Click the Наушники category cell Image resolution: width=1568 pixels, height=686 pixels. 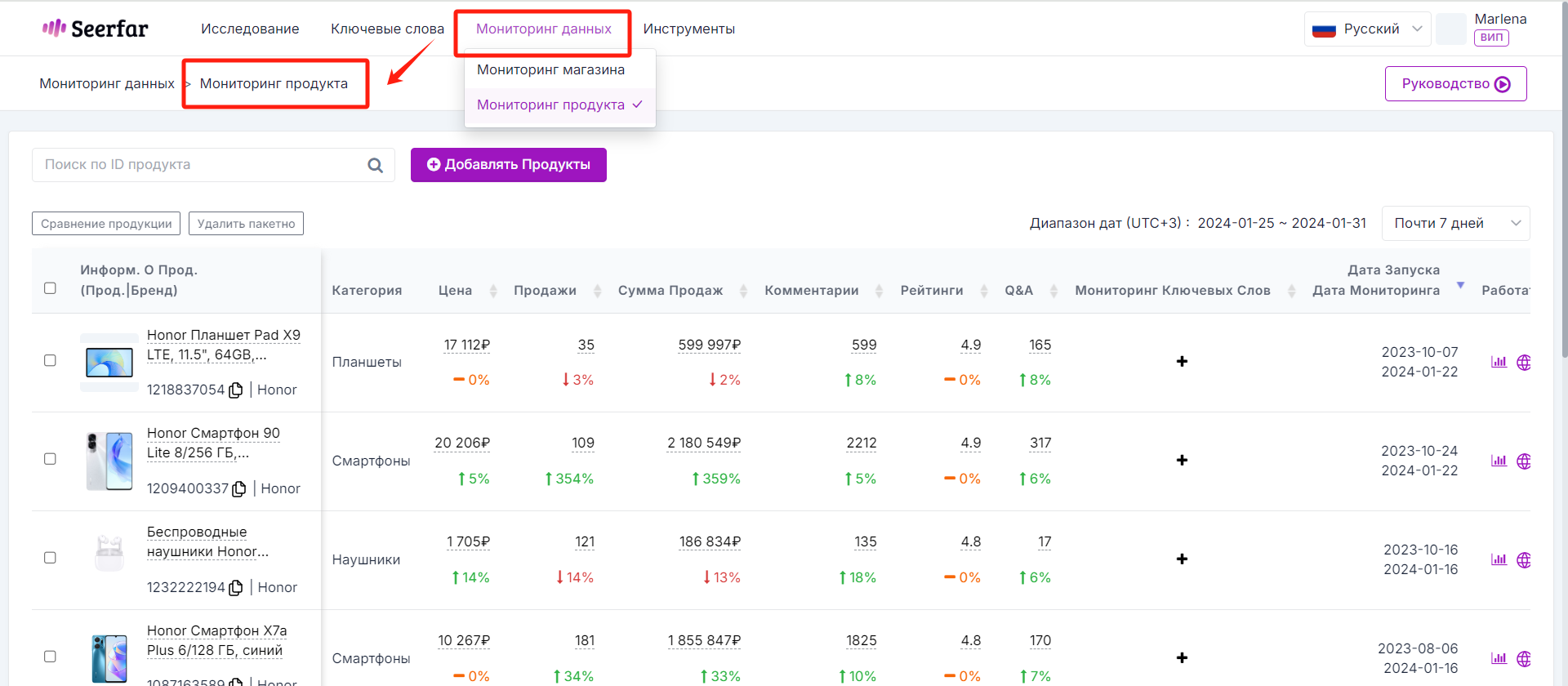366,560
